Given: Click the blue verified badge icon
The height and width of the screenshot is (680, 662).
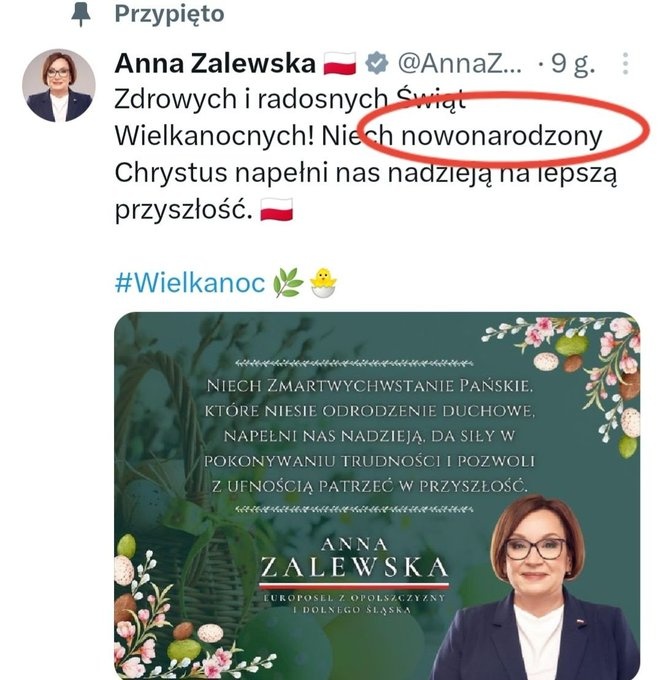Looking at the screenshot, I should click(x=377, y=63).
